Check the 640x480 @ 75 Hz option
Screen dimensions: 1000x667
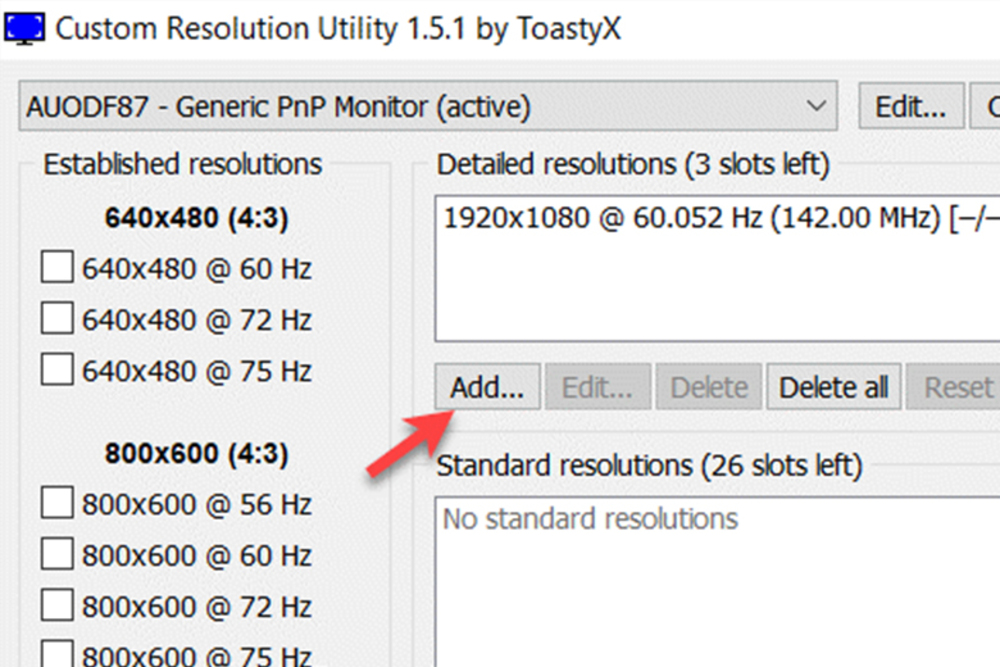coord(57,370)
